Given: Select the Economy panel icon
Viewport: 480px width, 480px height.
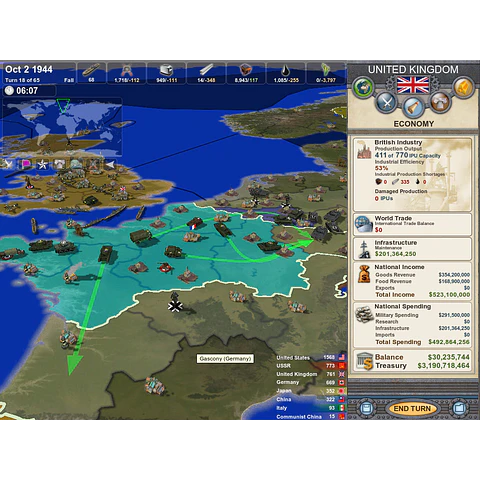Looking at the screenshot, I should 413,107.
